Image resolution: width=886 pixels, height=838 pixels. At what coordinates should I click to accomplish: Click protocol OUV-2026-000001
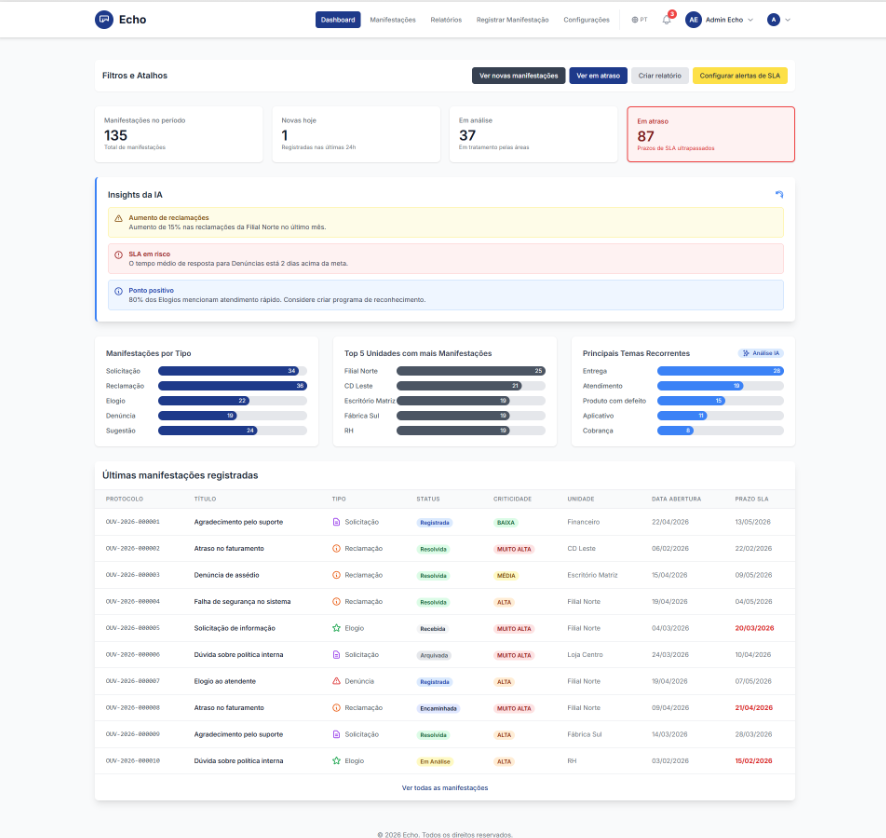point(133,522)
